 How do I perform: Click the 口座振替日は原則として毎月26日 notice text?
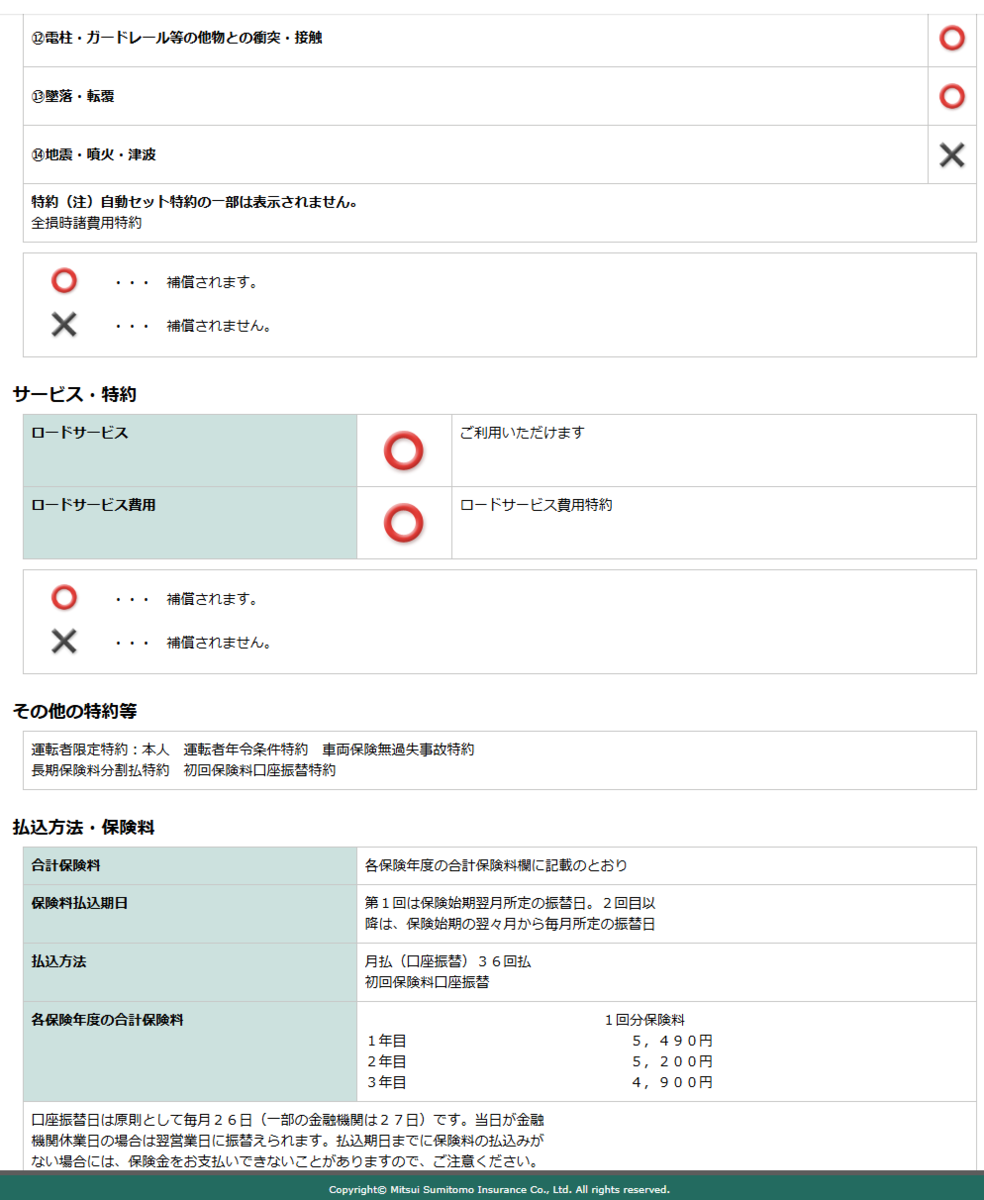click(288, 1140)
